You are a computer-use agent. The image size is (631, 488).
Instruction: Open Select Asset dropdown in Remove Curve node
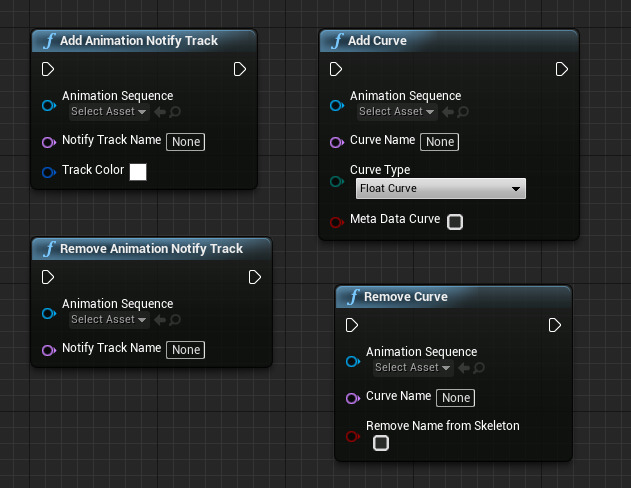click(412, 368)
